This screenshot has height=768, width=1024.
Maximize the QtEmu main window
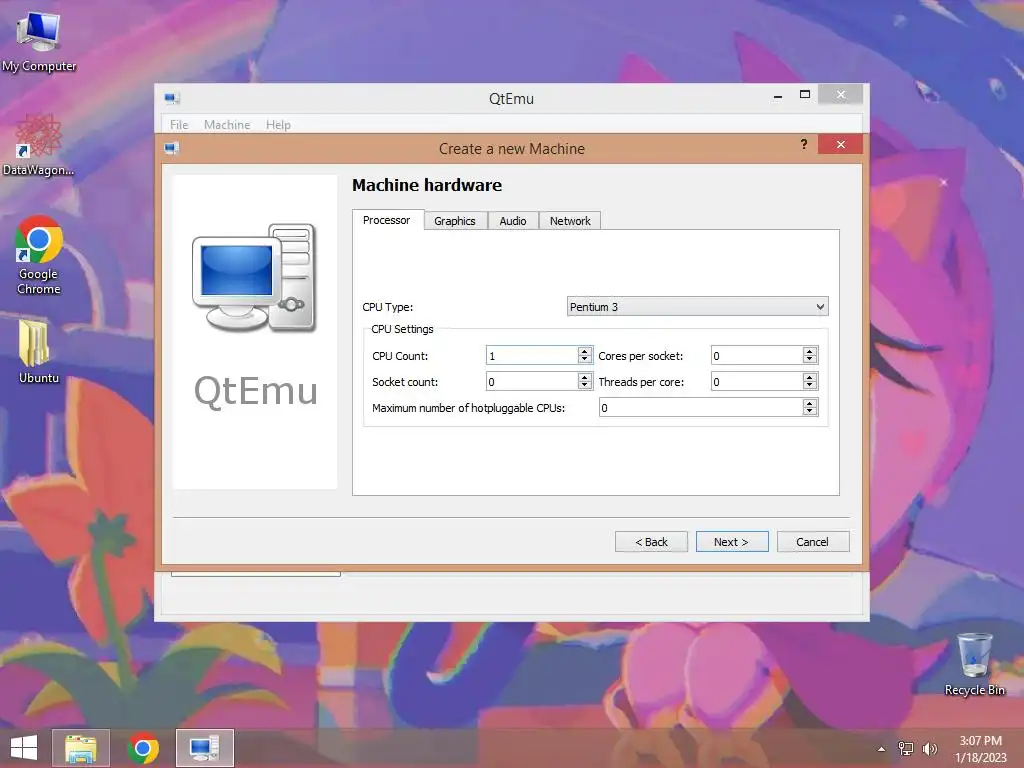tap(805, 95)
